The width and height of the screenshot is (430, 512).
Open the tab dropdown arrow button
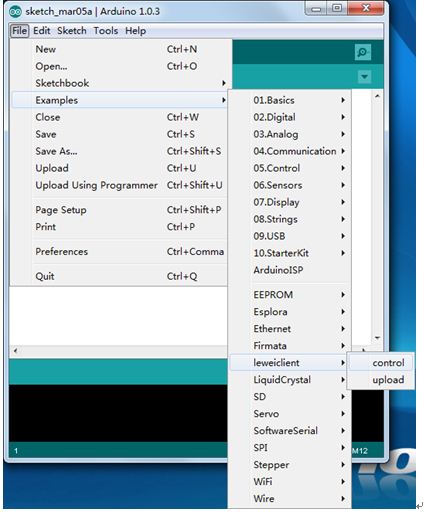364,77
